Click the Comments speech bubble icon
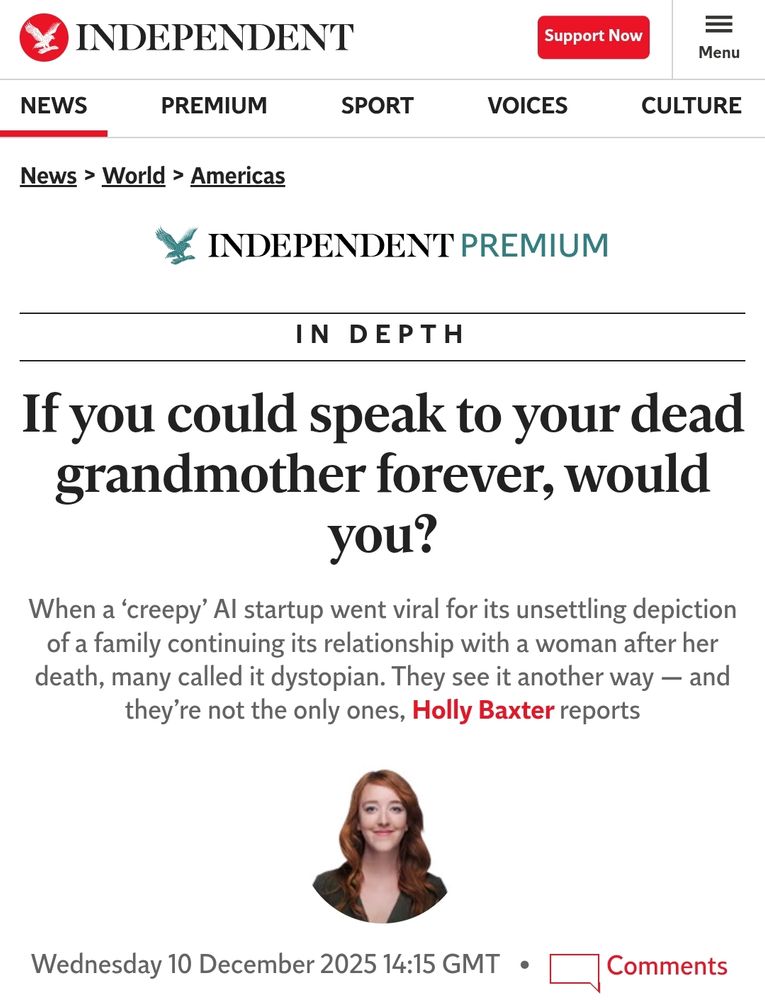This screenshot has height=1000, width=765. (x=572, y=966)
